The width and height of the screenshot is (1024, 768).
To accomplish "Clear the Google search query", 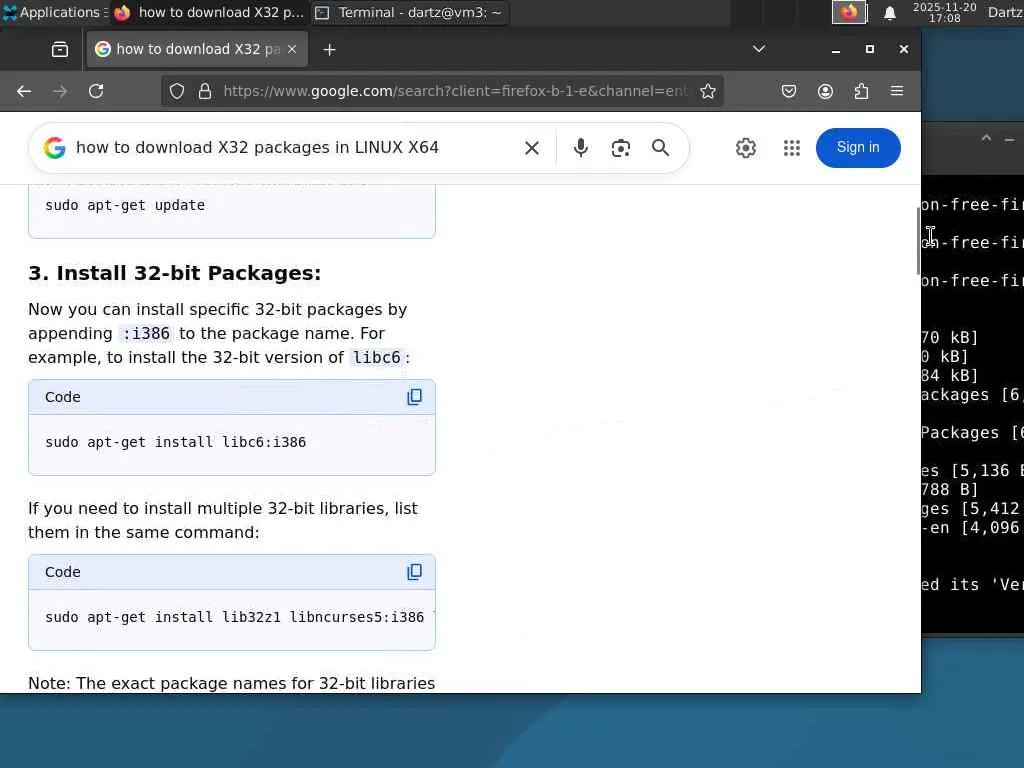I will coord(532,148).
